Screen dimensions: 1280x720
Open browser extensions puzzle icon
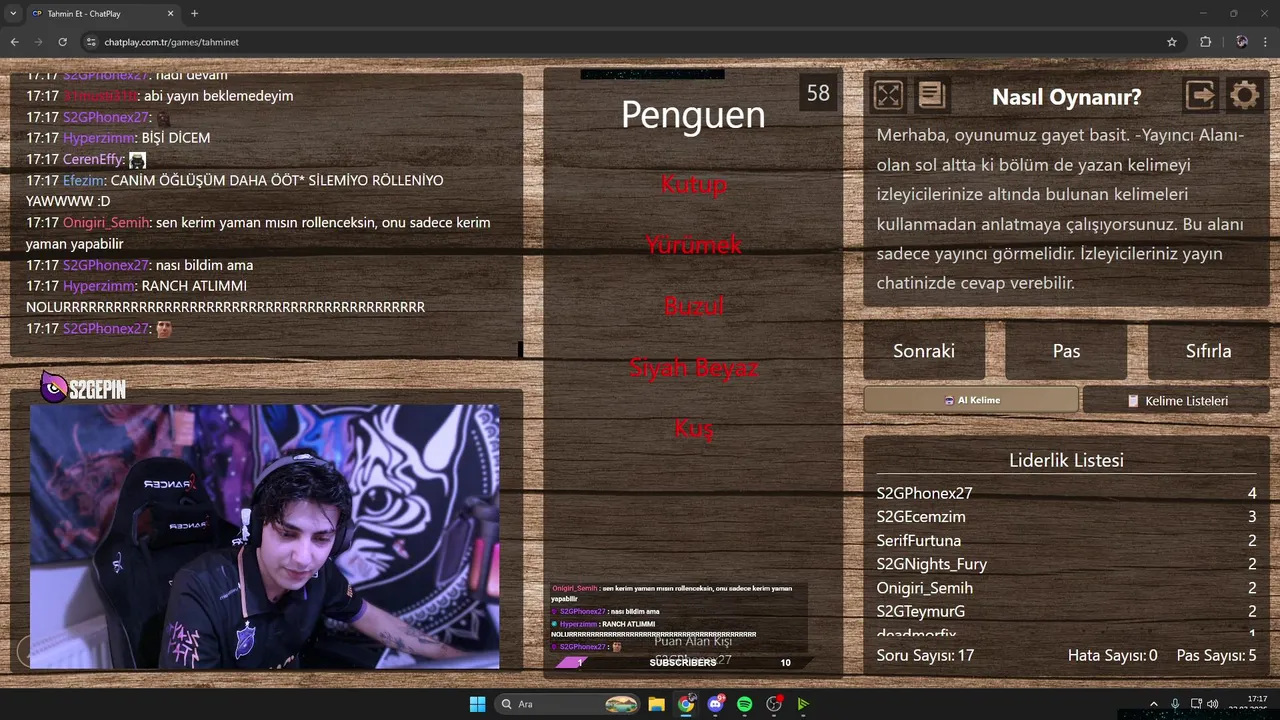tap(1205, 42)
